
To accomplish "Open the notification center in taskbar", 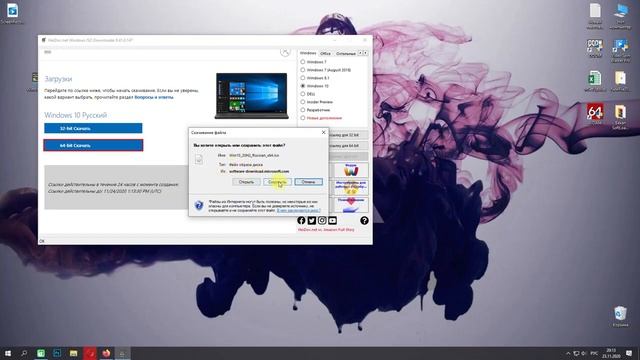I will (x=629, y=353).
